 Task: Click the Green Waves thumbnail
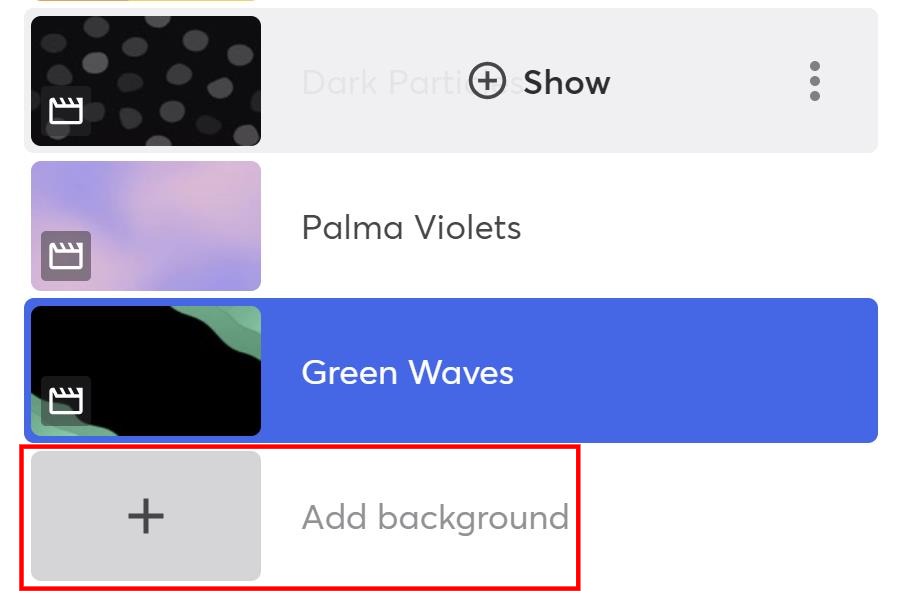click(x=145, y=371)
